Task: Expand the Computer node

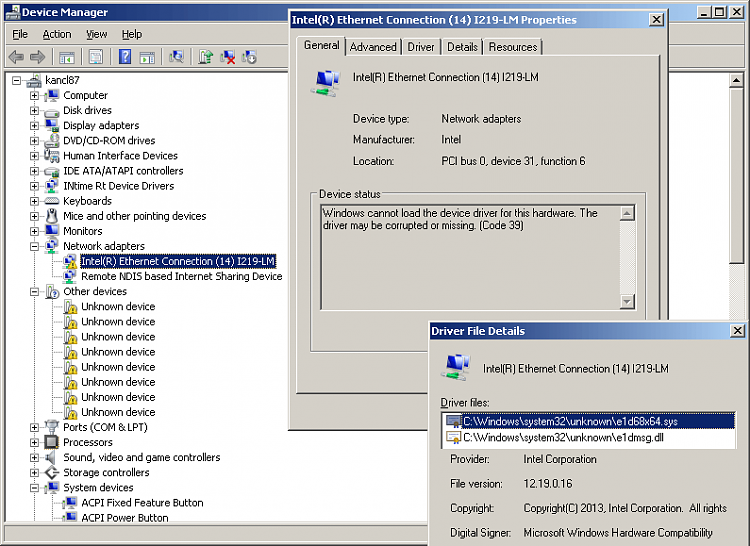Action: pyautogui.click(x=34, y=96)
